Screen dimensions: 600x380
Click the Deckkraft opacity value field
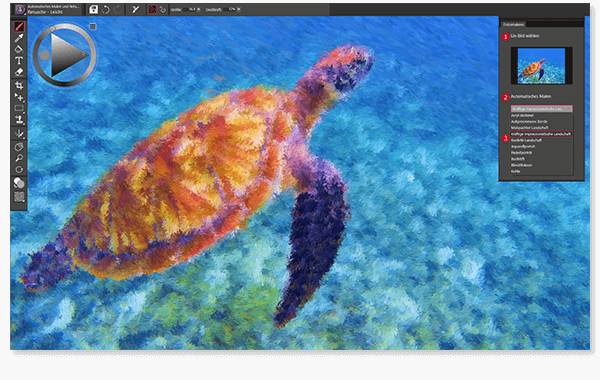(230, 9)
